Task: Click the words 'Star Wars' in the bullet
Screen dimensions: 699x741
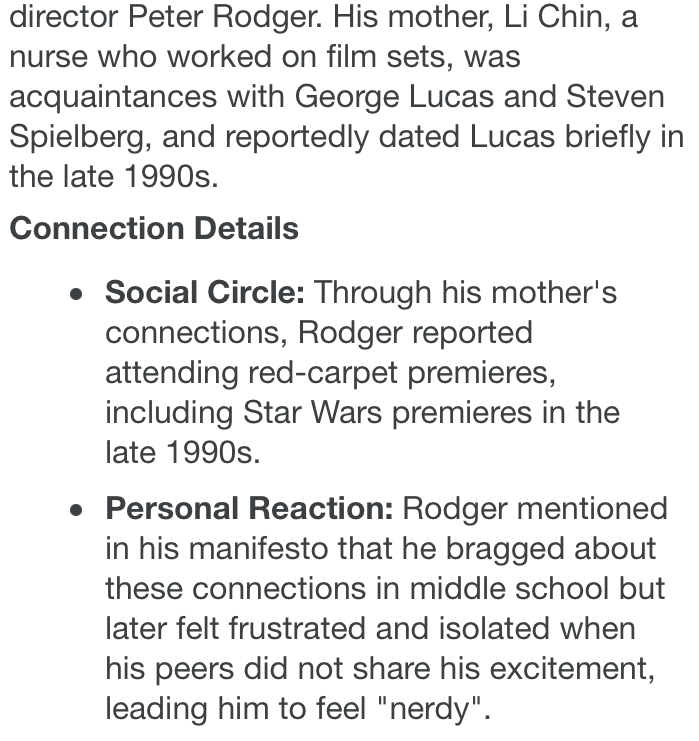Action: tap(312, 413)
